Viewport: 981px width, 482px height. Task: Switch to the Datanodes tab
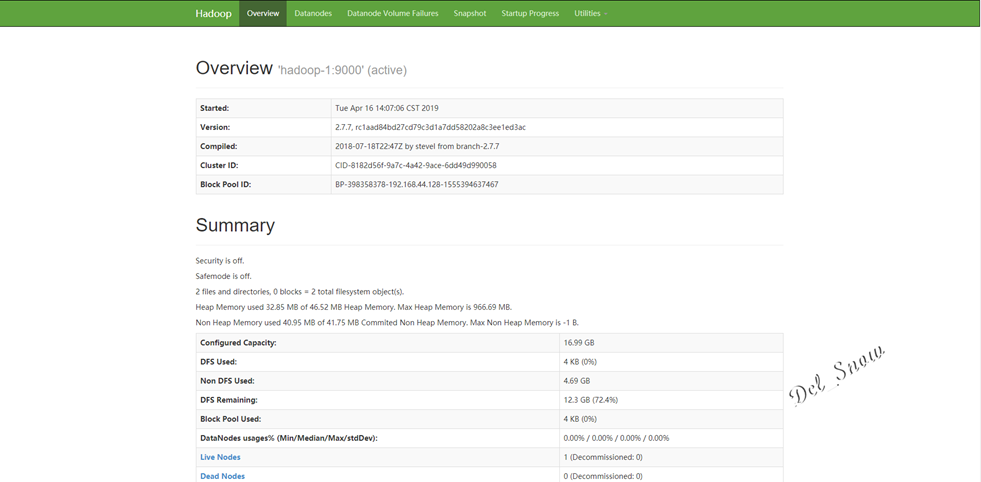pyautogui.click(x=313, y=13)
